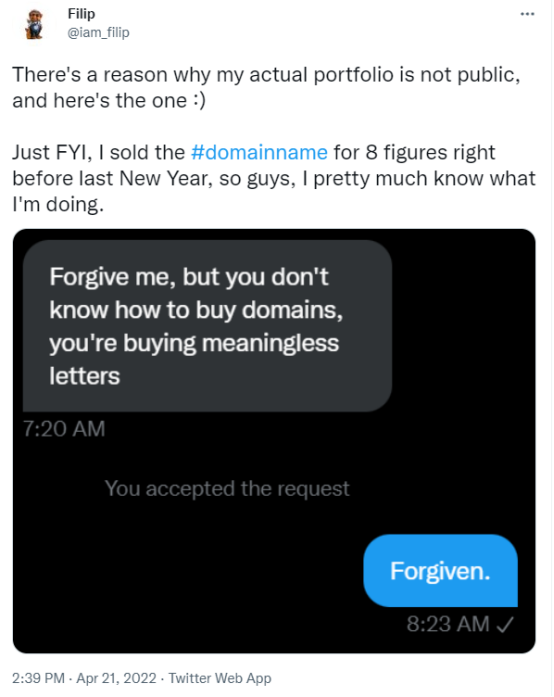Expand the embedded direct message screenshot
The image size is (554, 697).
274,441
